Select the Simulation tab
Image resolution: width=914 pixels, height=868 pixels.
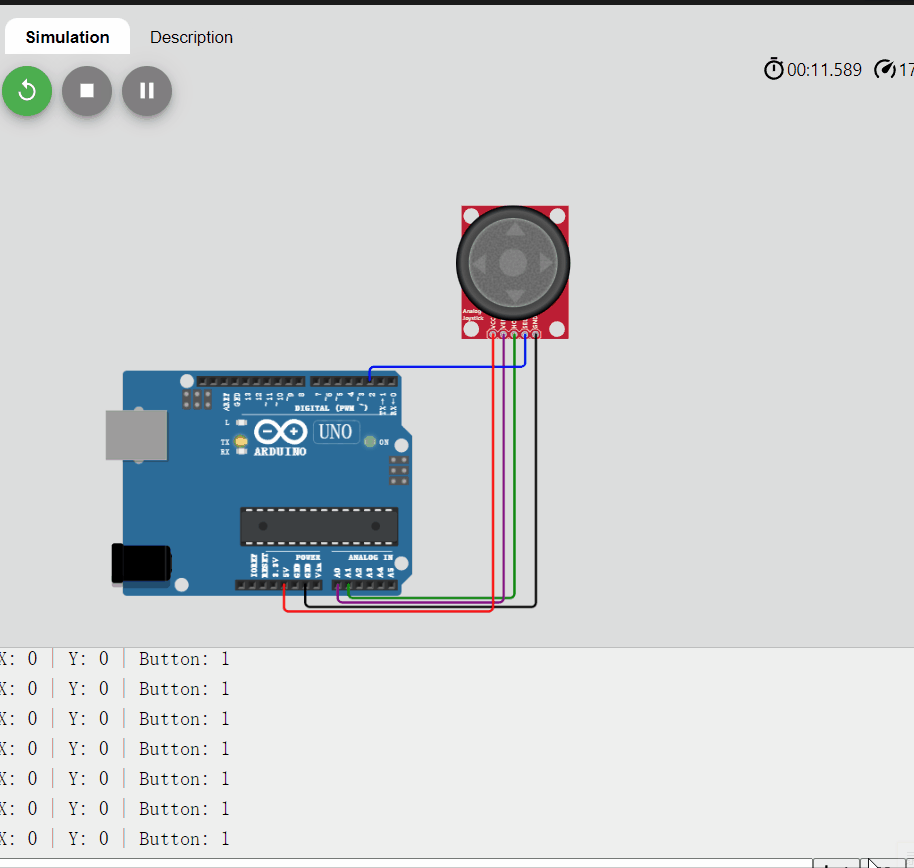coord(66,37)
